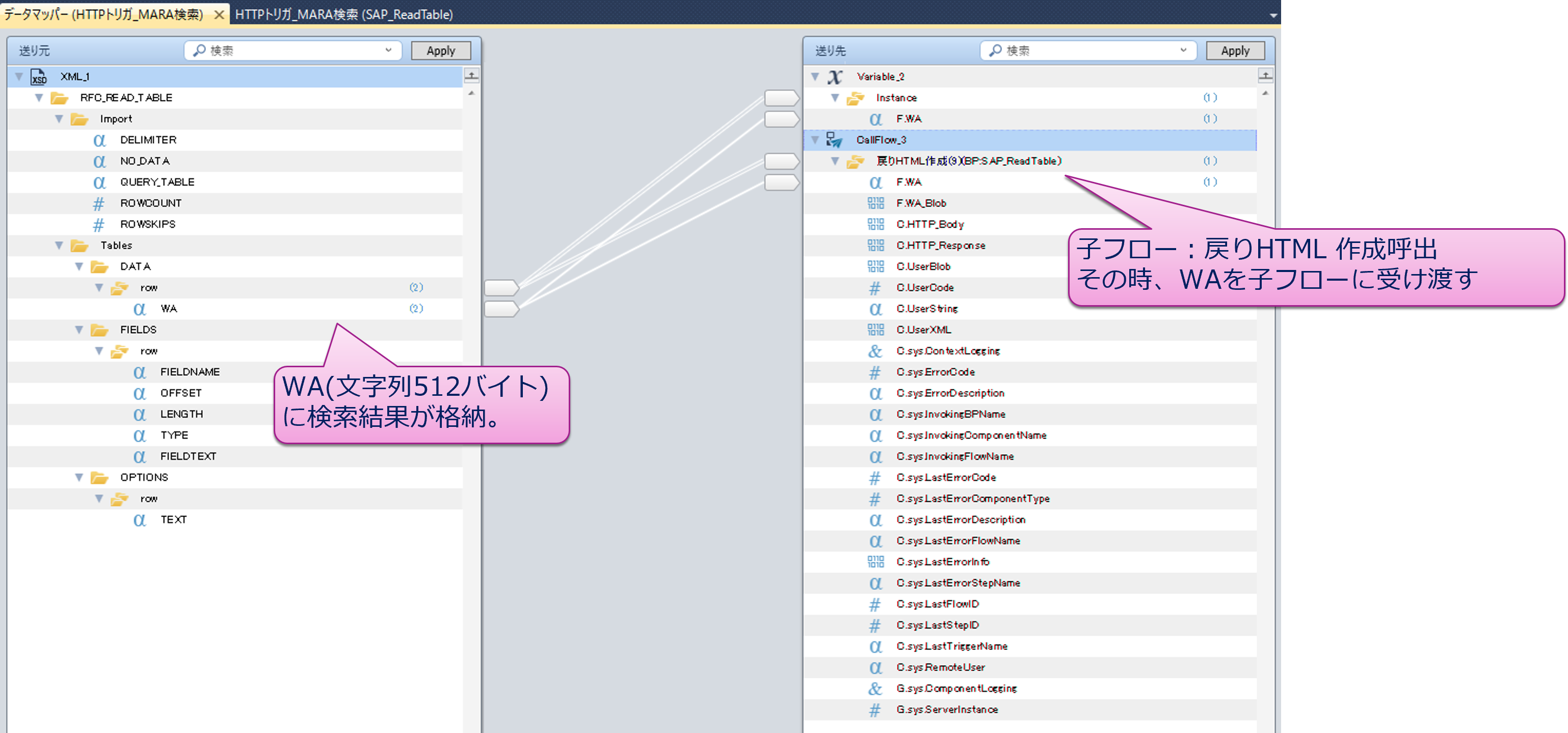Screen dimensions: 1568x733
Task: Click the variable X icon of Variable_2
Action: click(x=835, y=76)
